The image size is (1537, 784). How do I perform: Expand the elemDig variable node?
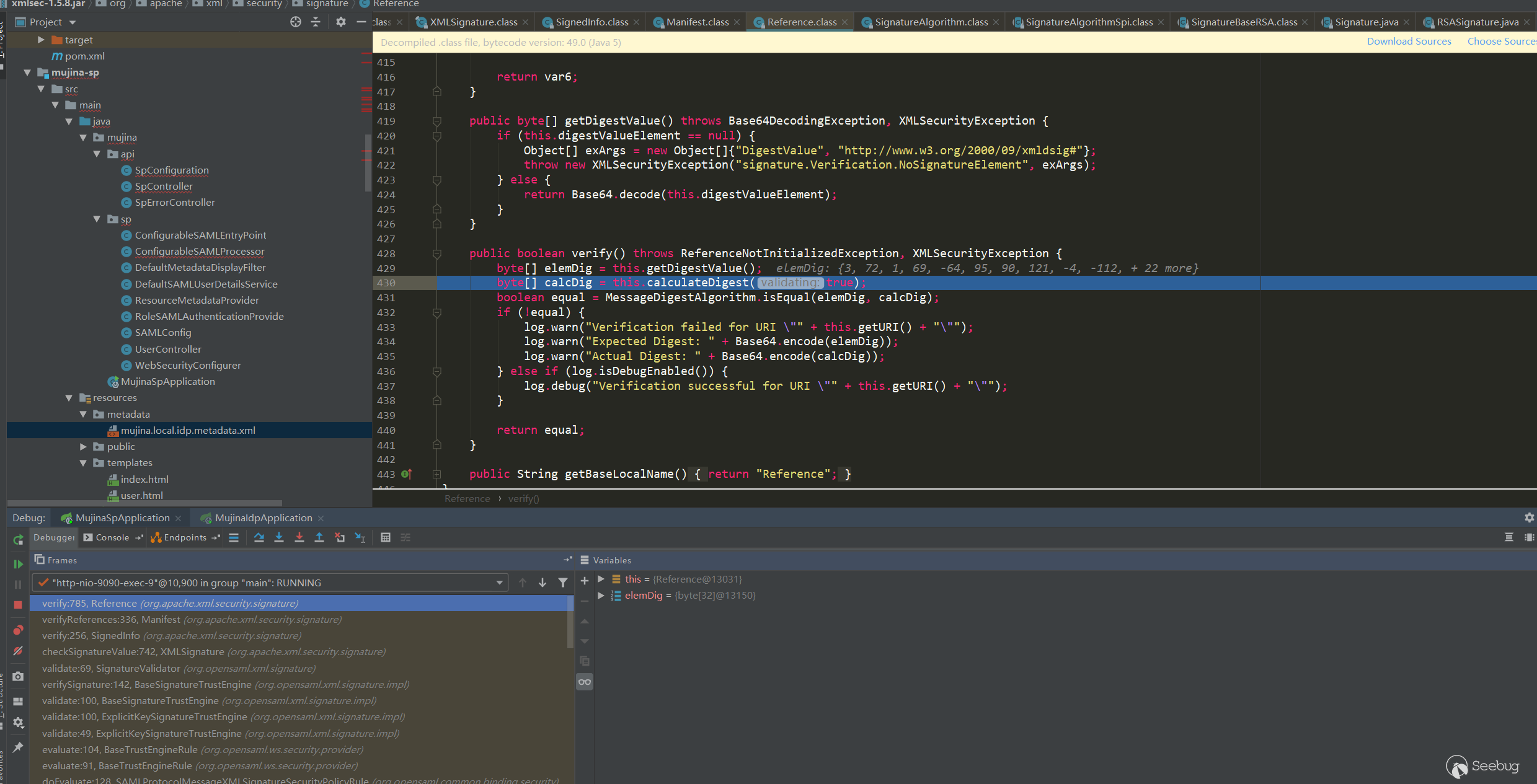tap(601, 596)
